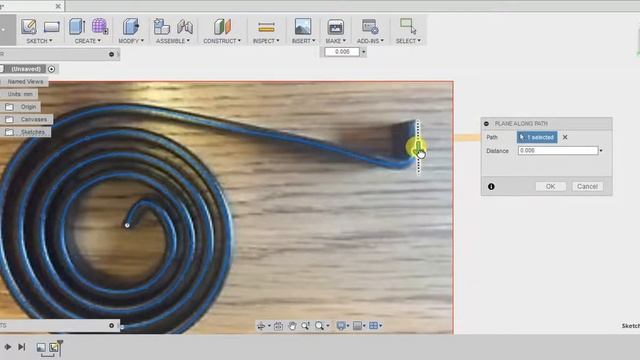
Task: Click the Add-Ins scripts icon
Action: click(x=370, y=27)
